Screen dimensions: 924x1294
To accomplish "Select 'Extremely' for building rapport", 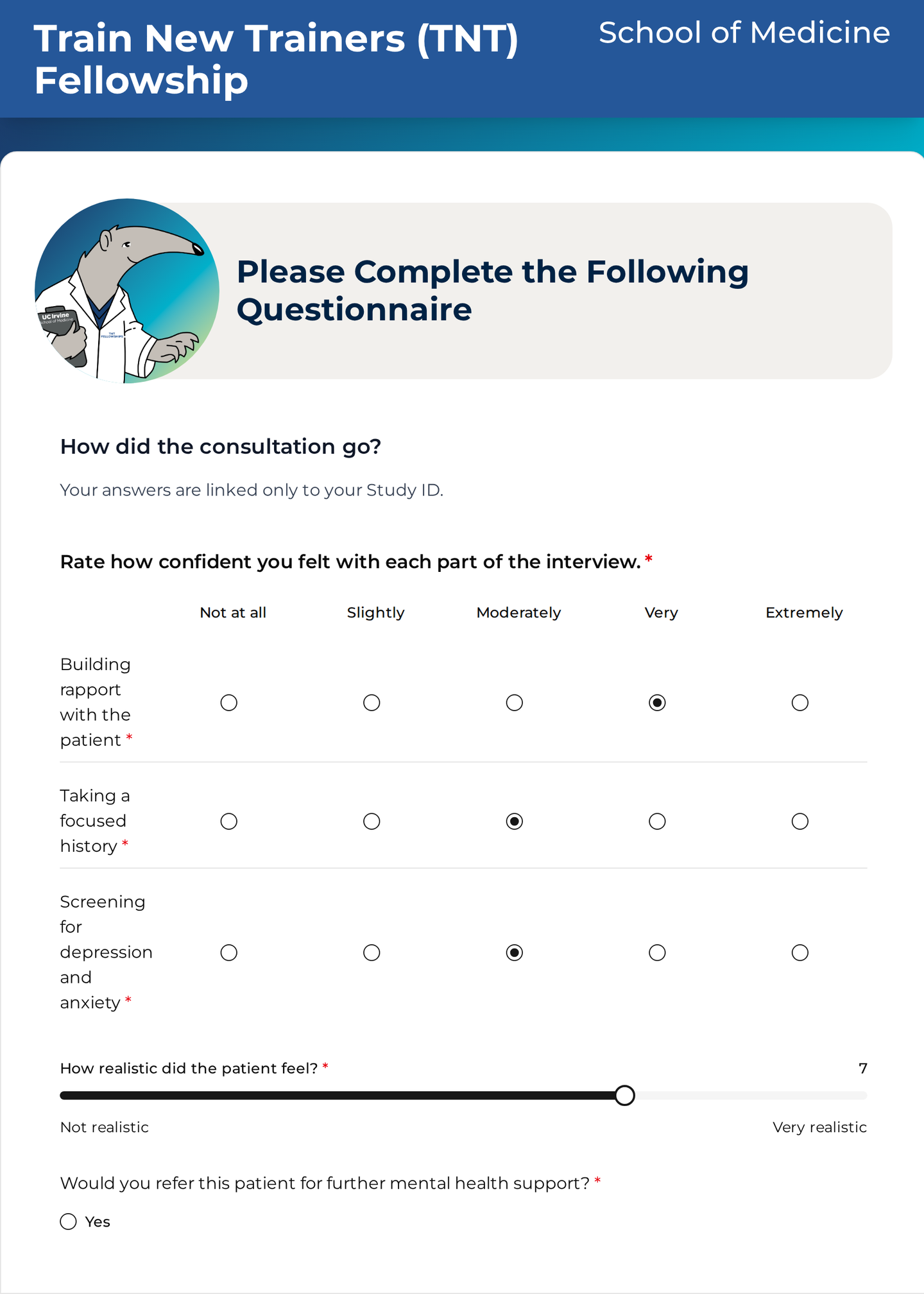I will pos(800,703).
